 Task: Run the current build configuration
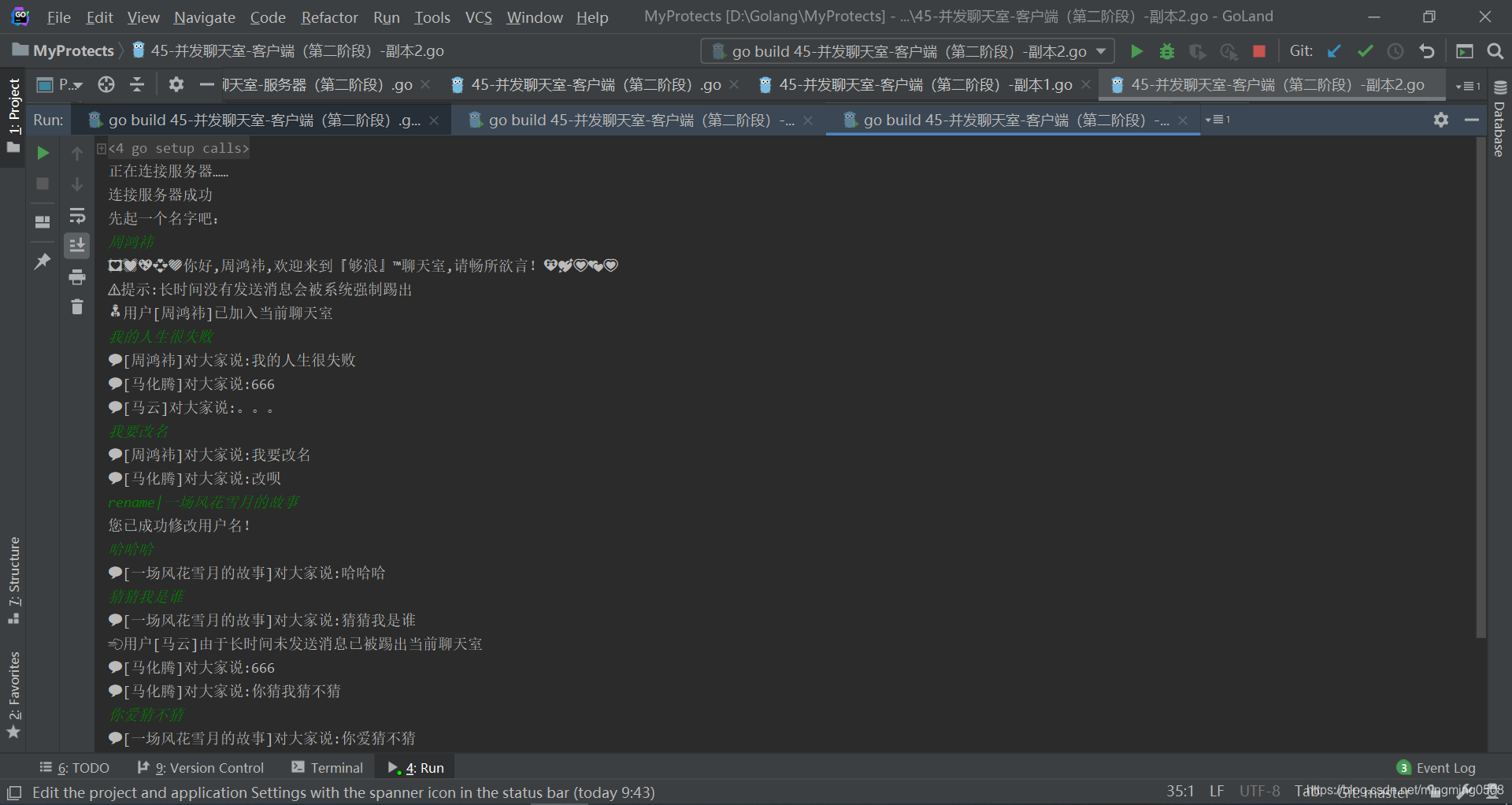1136,51
